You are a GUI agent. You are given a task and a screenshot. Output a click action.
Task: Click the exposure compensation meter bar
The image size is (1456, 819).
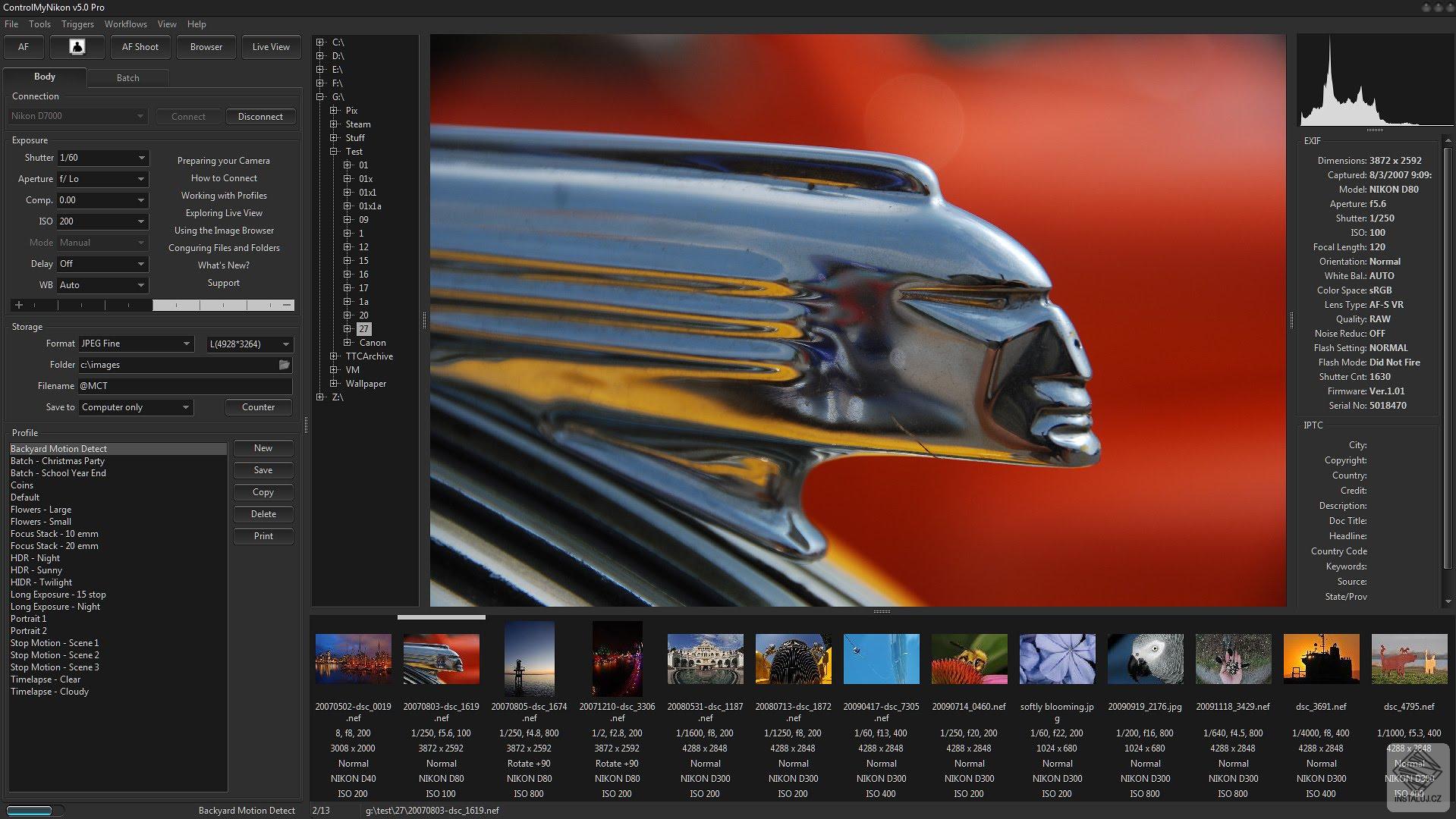pyautogui.click(x=153, y=305)
